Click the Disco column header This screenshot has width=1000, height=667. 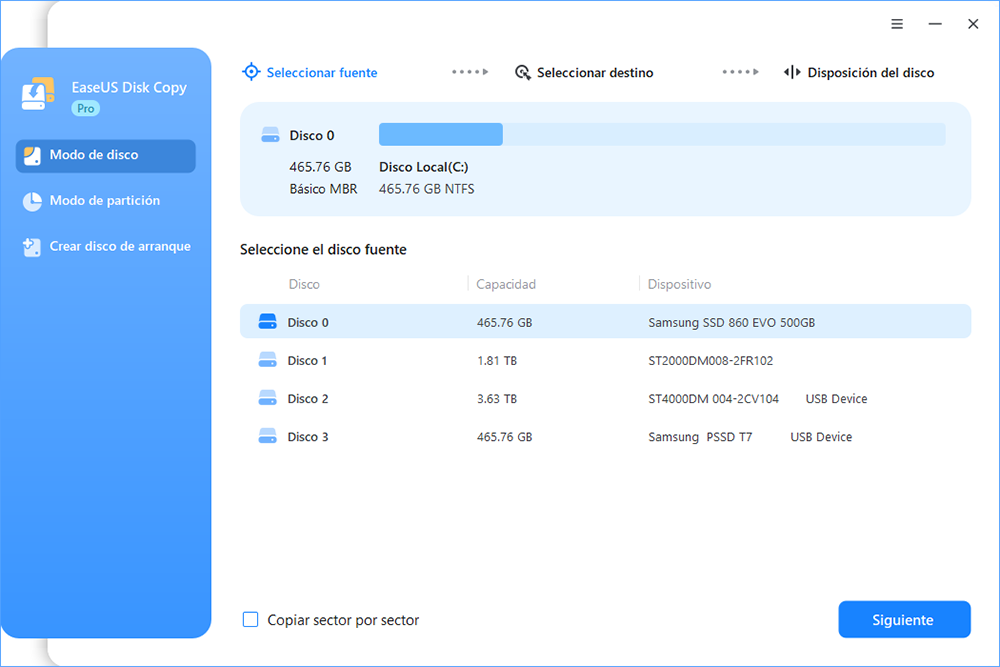pyautogui.click(x=304, y=284)
